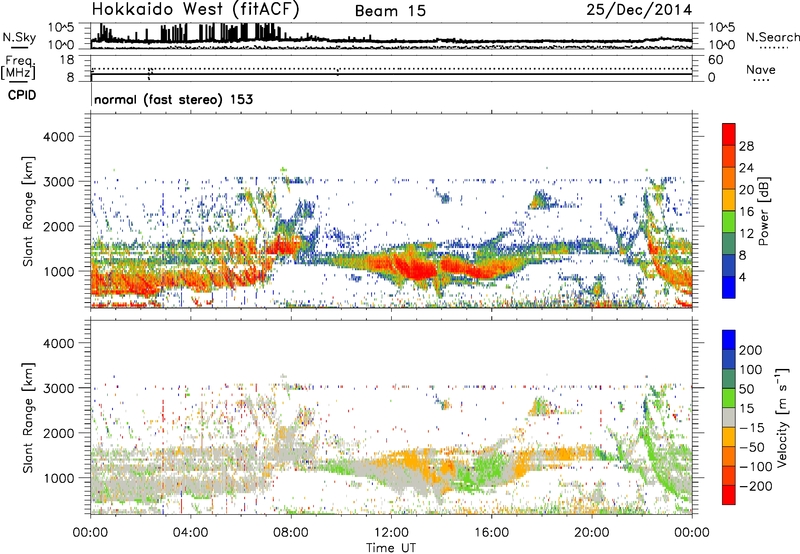
Task: Click the "-15" tick on Velocity color bar
Action: (x=752, y=428)
